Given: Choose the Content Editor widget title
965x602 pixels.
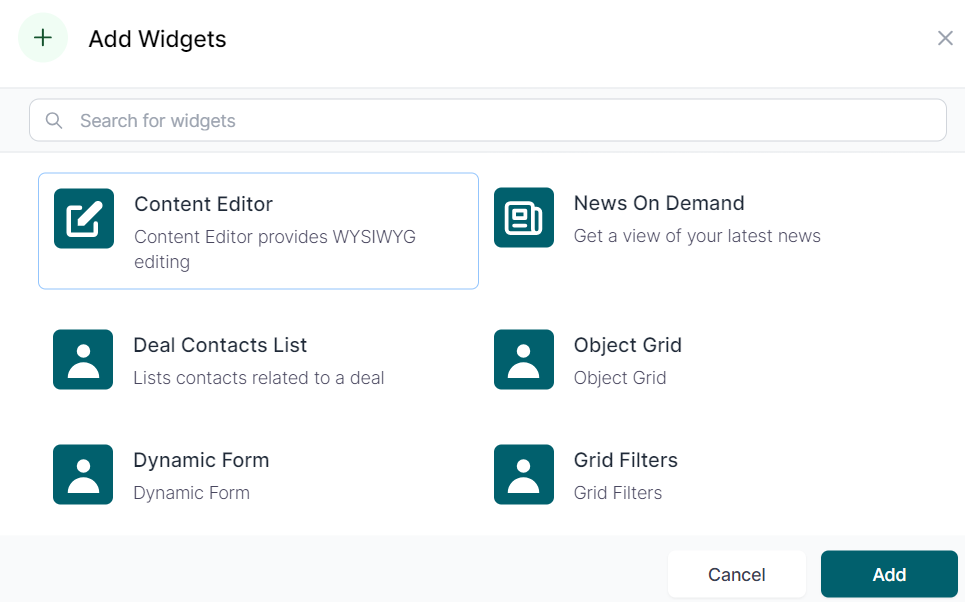Looking at the screenshot, I should (203, 204).
